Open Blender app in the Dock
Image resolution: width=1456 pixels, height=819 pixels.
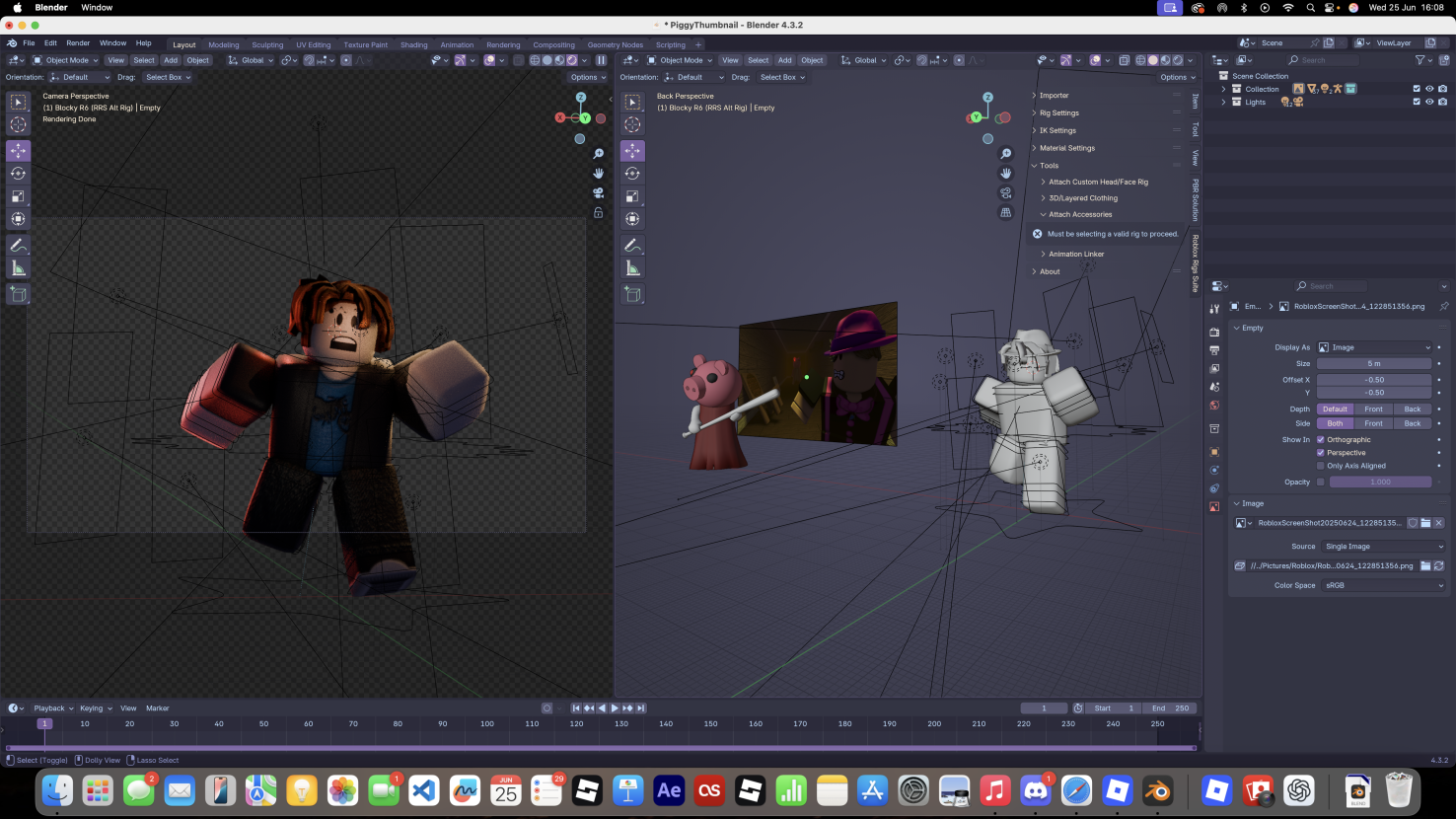(1157, 790)
